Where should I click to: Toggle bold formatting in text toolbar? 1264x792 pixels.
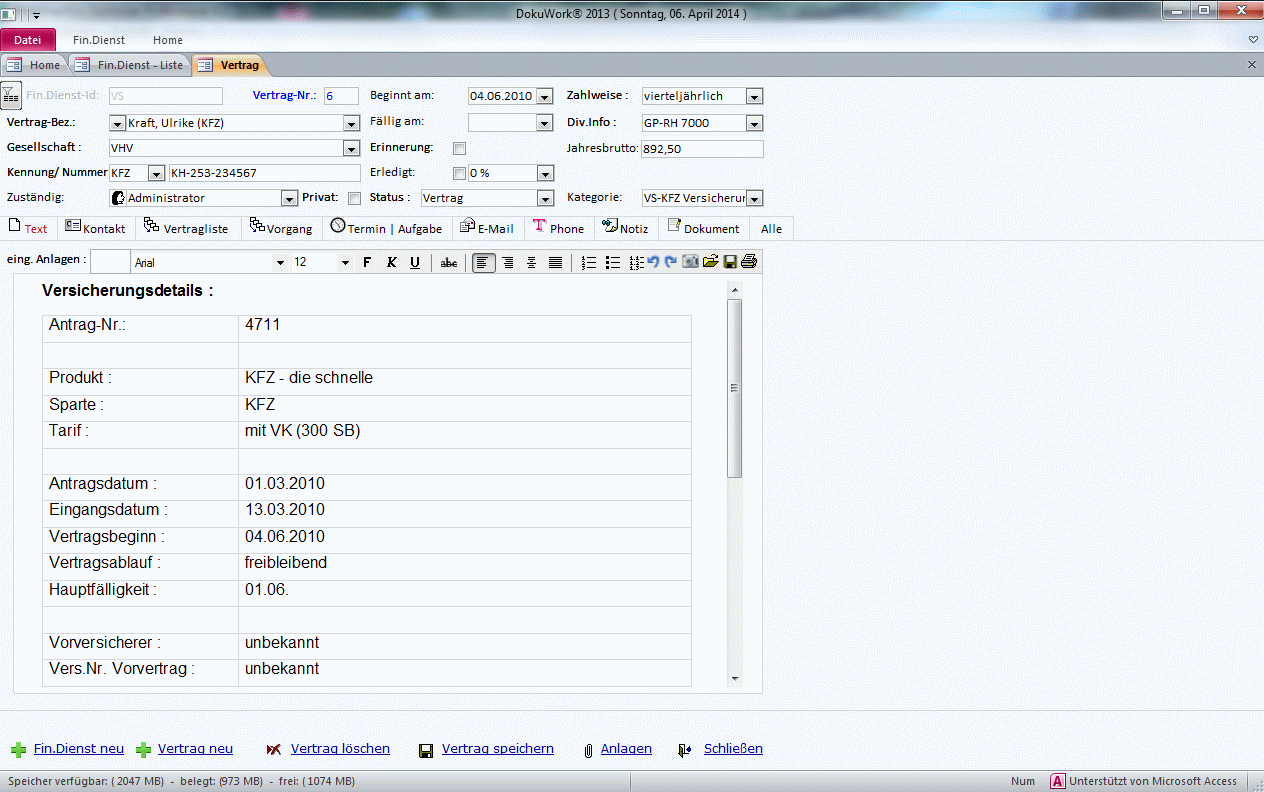point(367,263)
